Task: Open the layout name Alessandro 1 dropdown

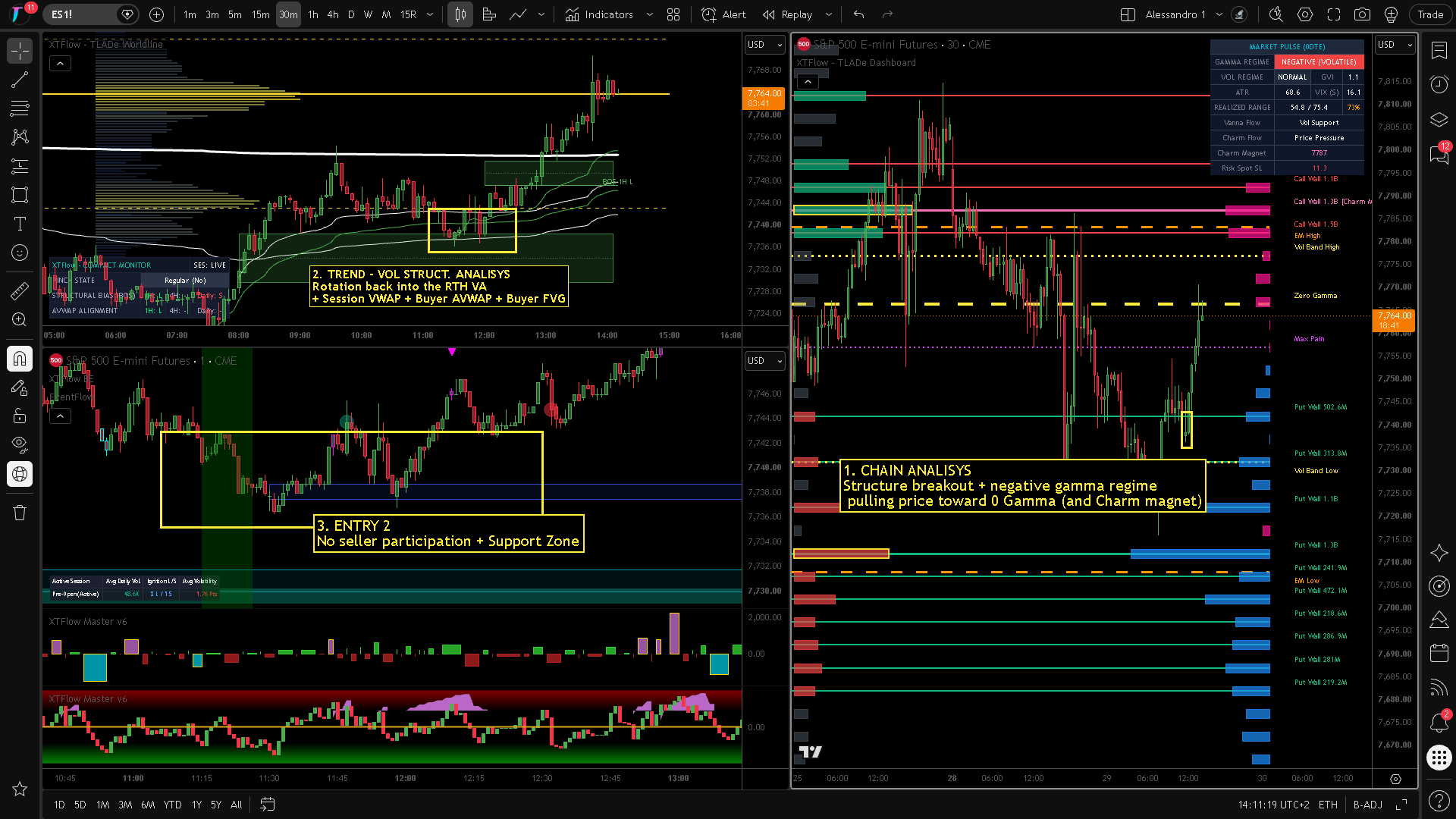Action: pos(1219,14)
